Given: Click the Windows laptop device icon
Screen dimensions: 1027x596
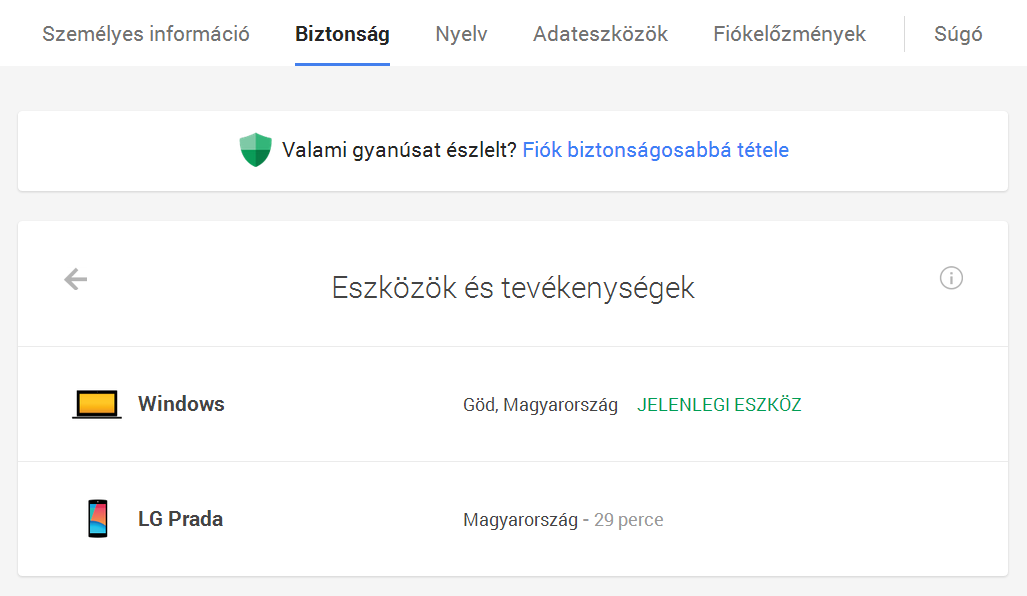Looking at the screenshot, I should click(x=97, y=404).
